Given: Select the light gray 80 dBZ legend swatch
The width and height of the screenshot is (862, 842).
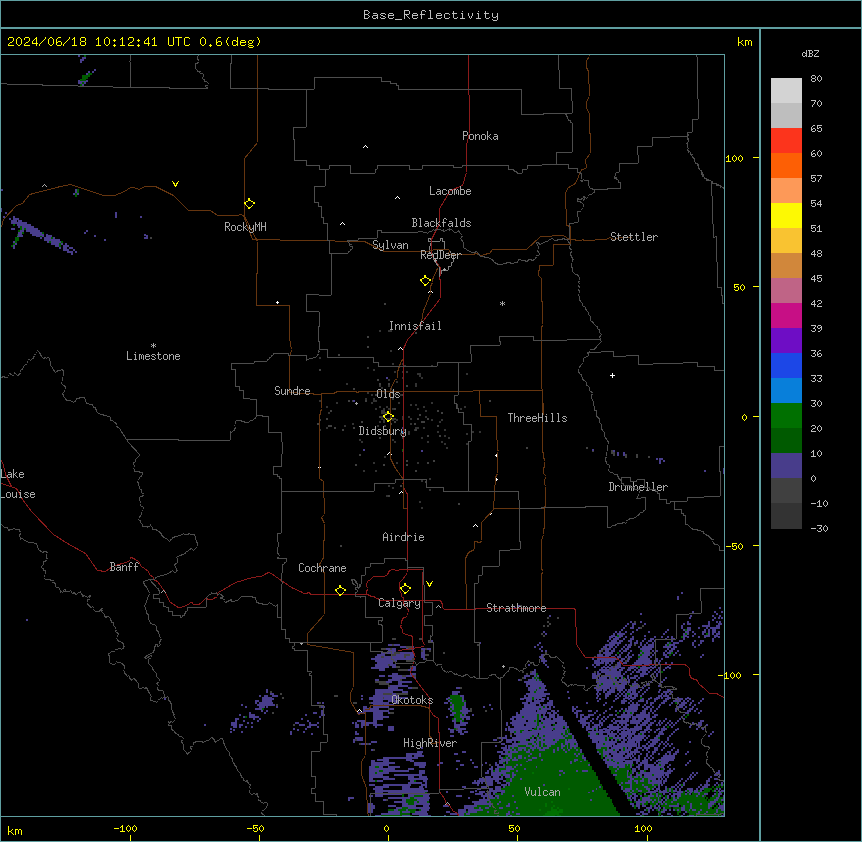Looking at the screenshot, I should [x=786, y=91].
